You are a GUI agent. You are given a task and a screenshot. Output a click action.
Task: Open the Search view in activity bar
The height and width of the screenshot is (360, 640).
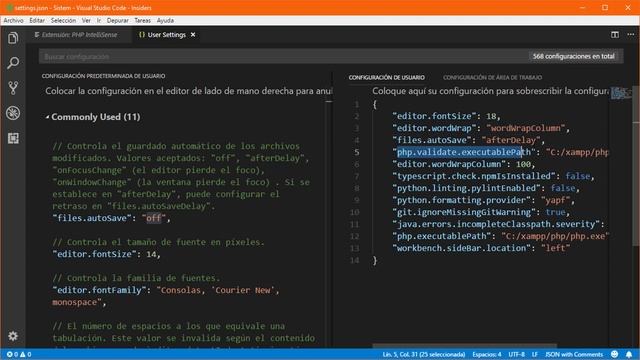[x=13, y=63]
